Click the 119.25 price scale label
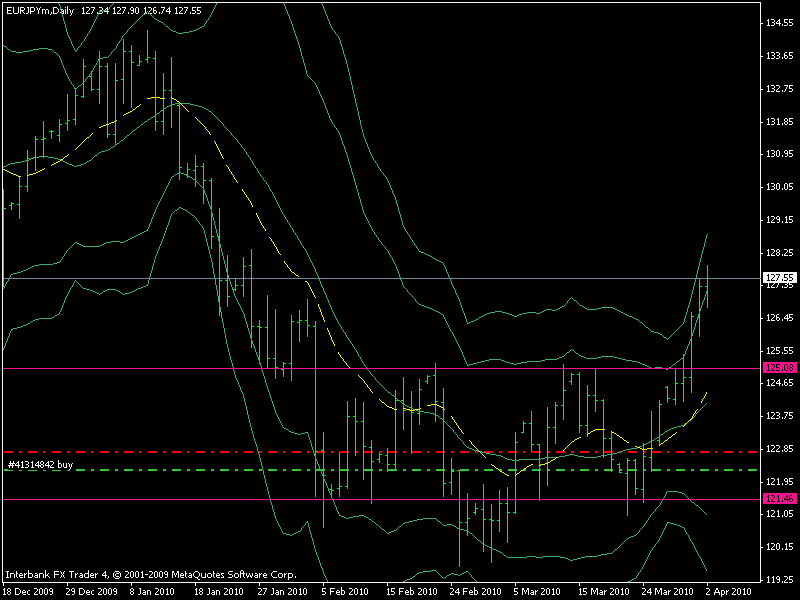Image resolution: width=800 pixels, height=600 pixels. [777, 579]
